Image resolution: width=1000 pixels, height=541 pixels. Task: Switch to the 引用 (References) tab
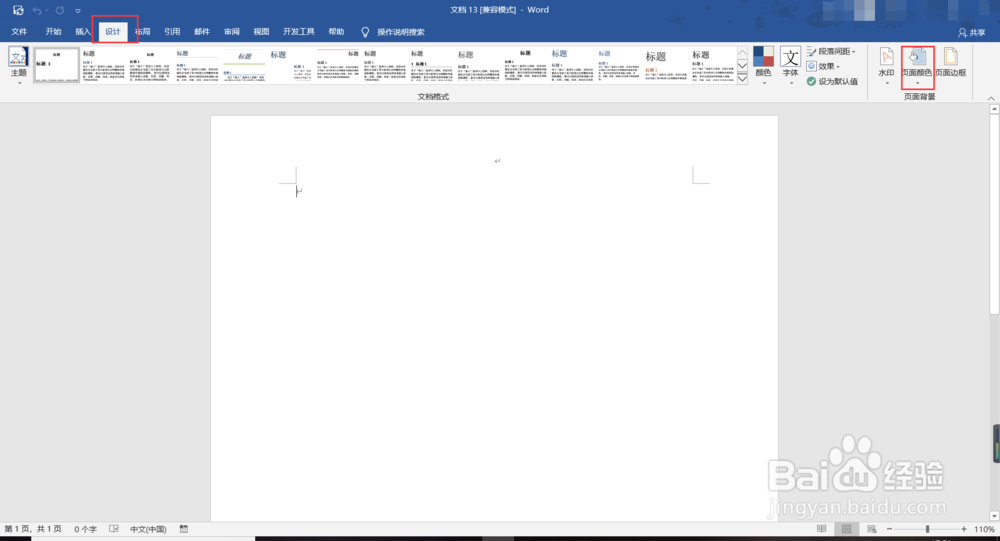pyautogui.click(x=172, y=31)
